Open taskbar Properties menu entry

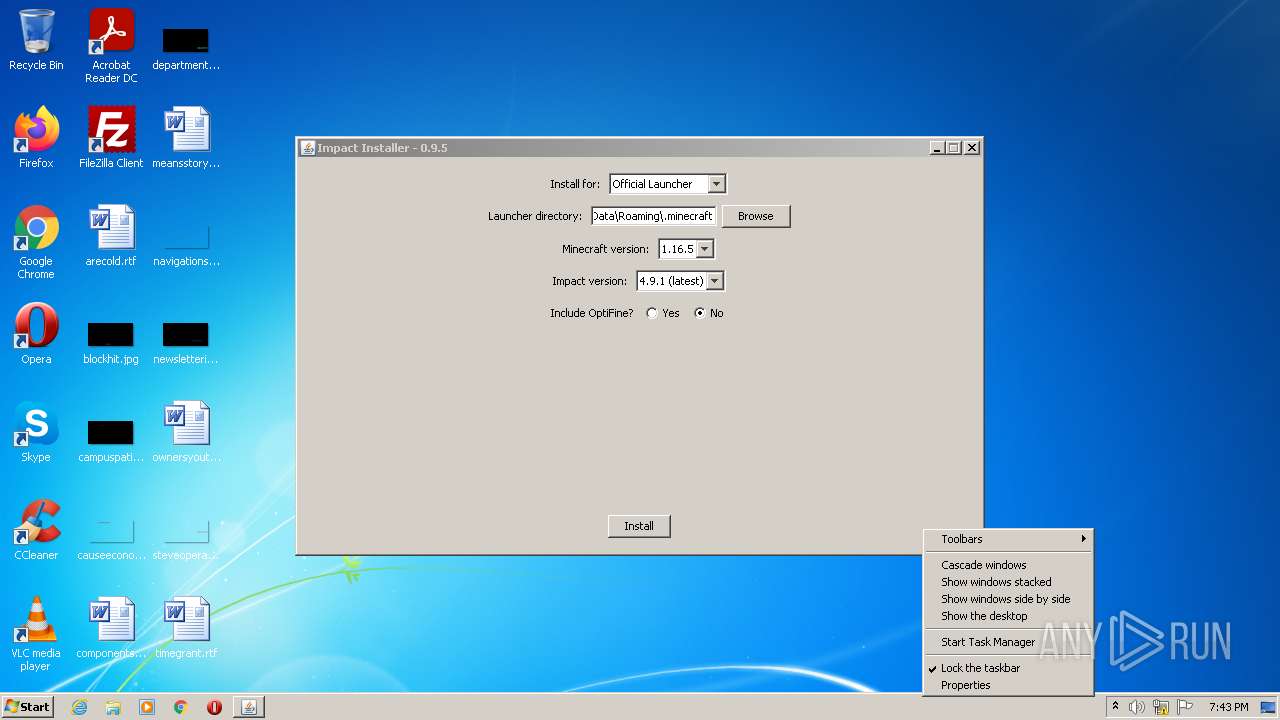(x=1008, y=685)
